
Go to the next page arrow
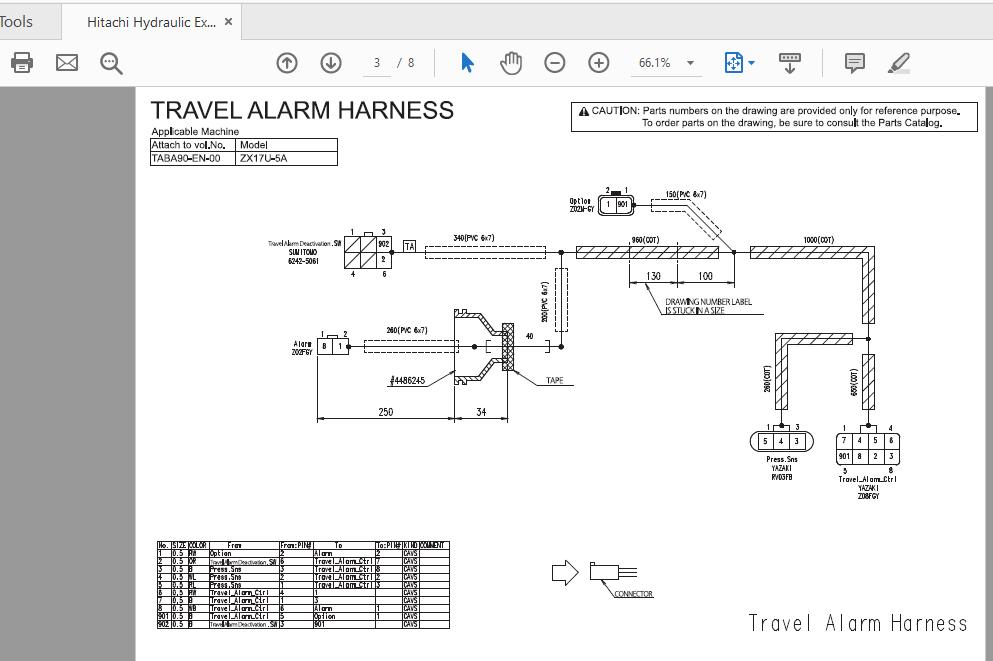tap(331, 63)
